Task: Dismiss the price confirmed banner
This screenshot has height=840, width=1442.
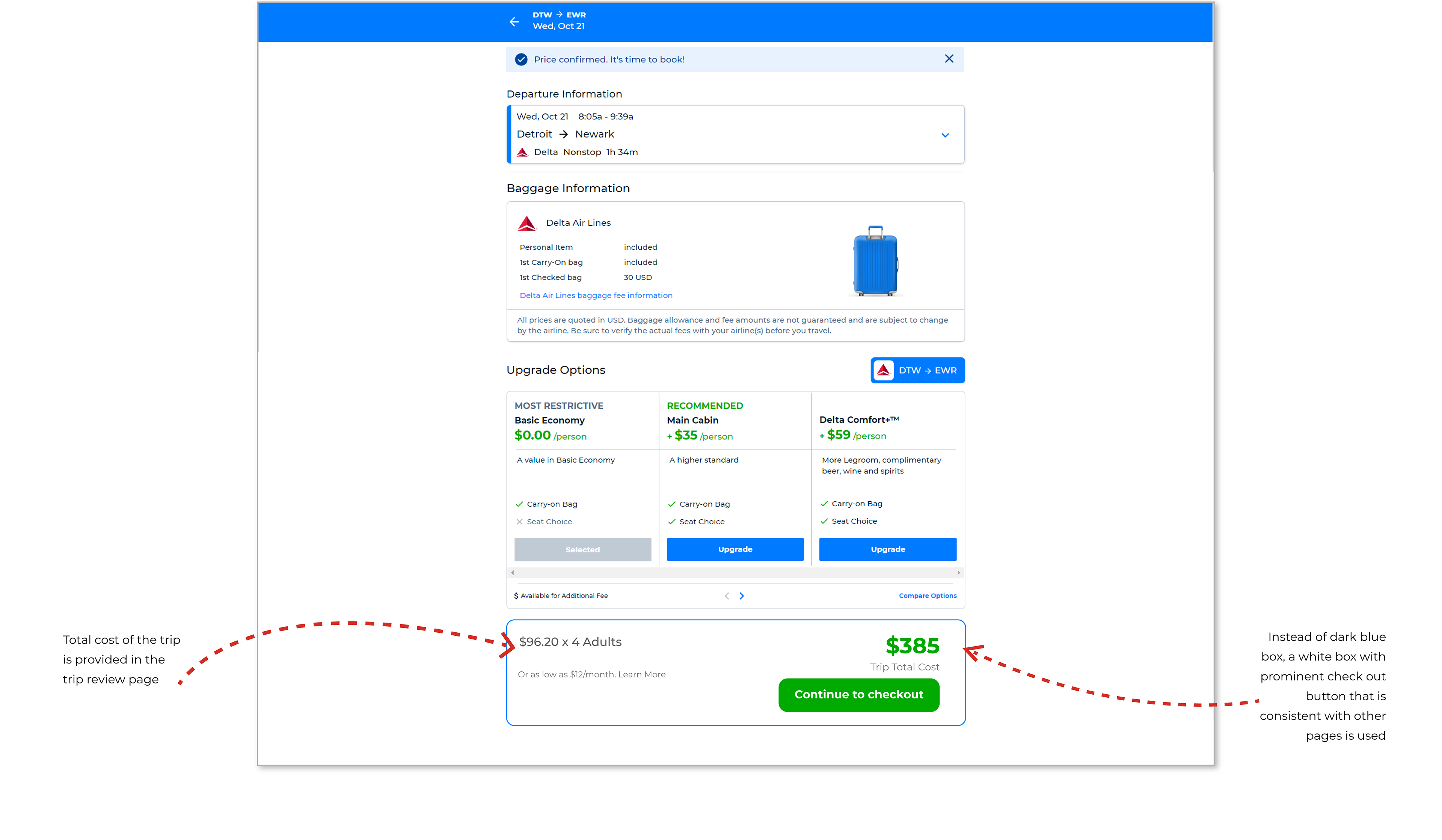Action: tap(949, 59)
